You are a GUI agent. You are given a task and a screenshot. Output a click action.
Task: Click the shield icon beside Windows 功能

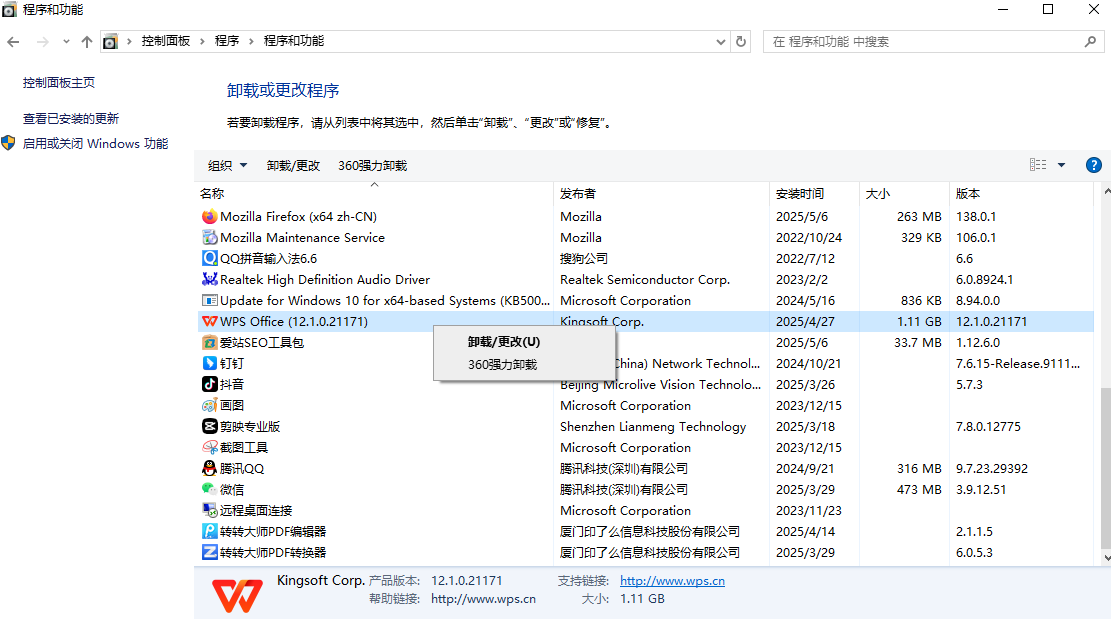[x=9, y=143]
